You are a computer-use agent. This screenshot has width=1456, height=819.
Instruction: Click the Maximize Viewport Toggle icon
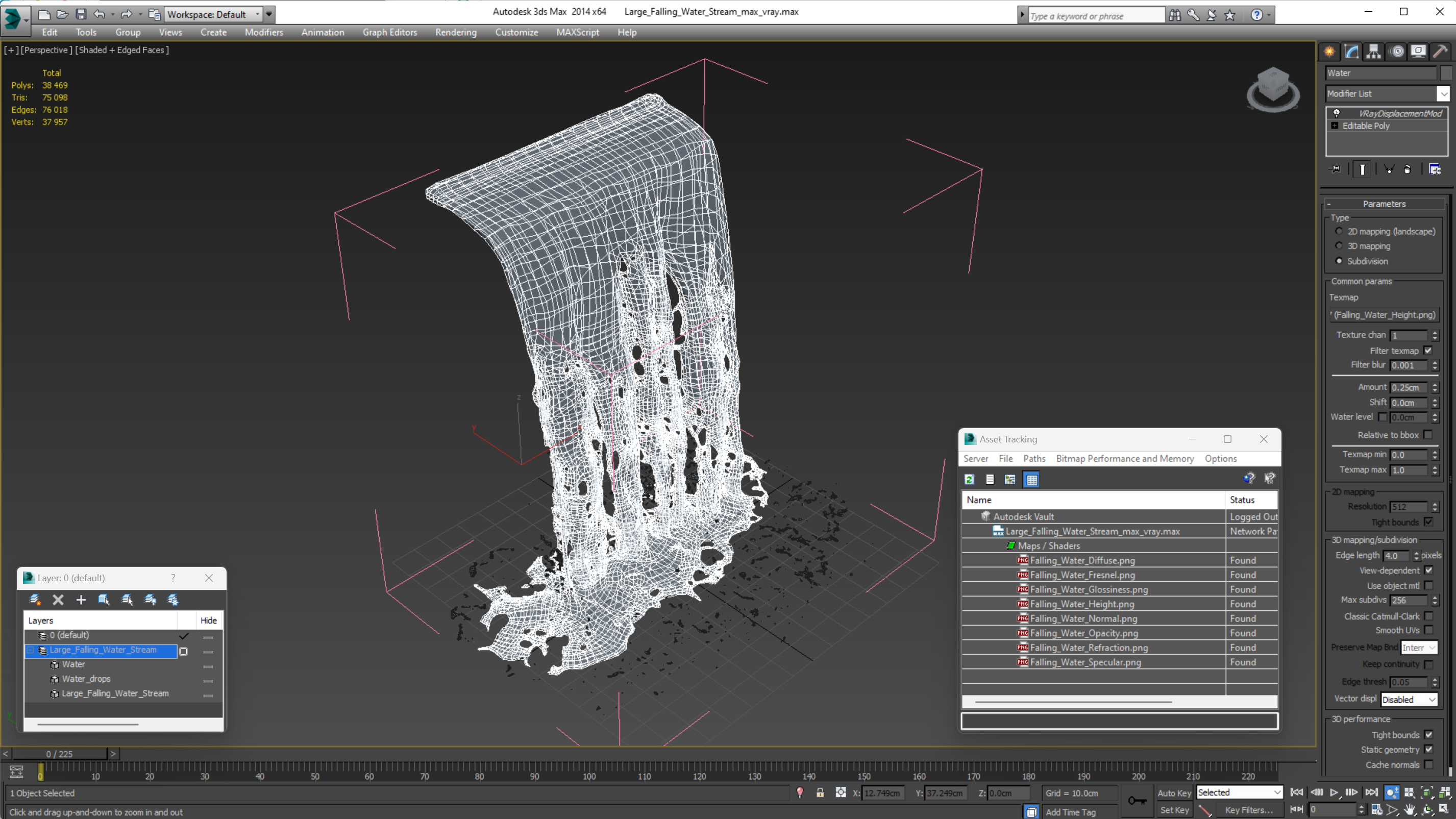(x=1444, y=810)
